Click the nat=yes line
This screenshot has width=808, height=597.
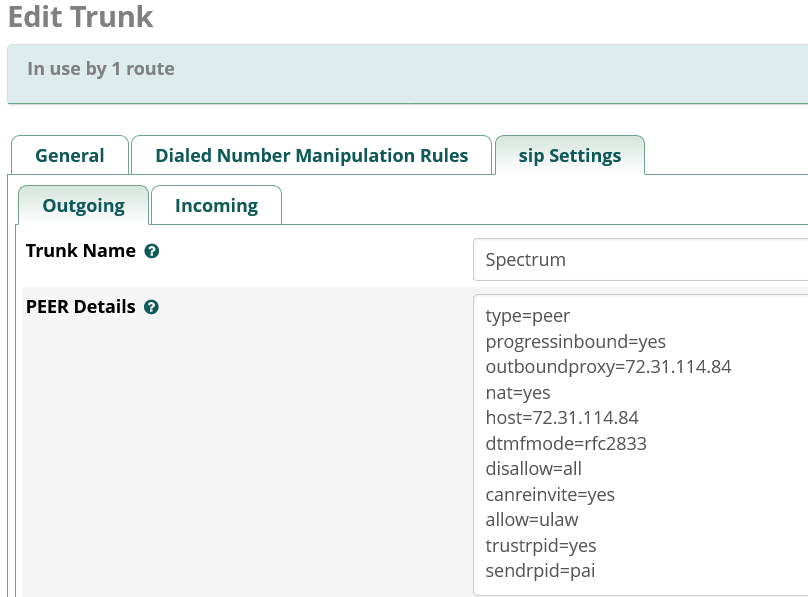[518, 393]
